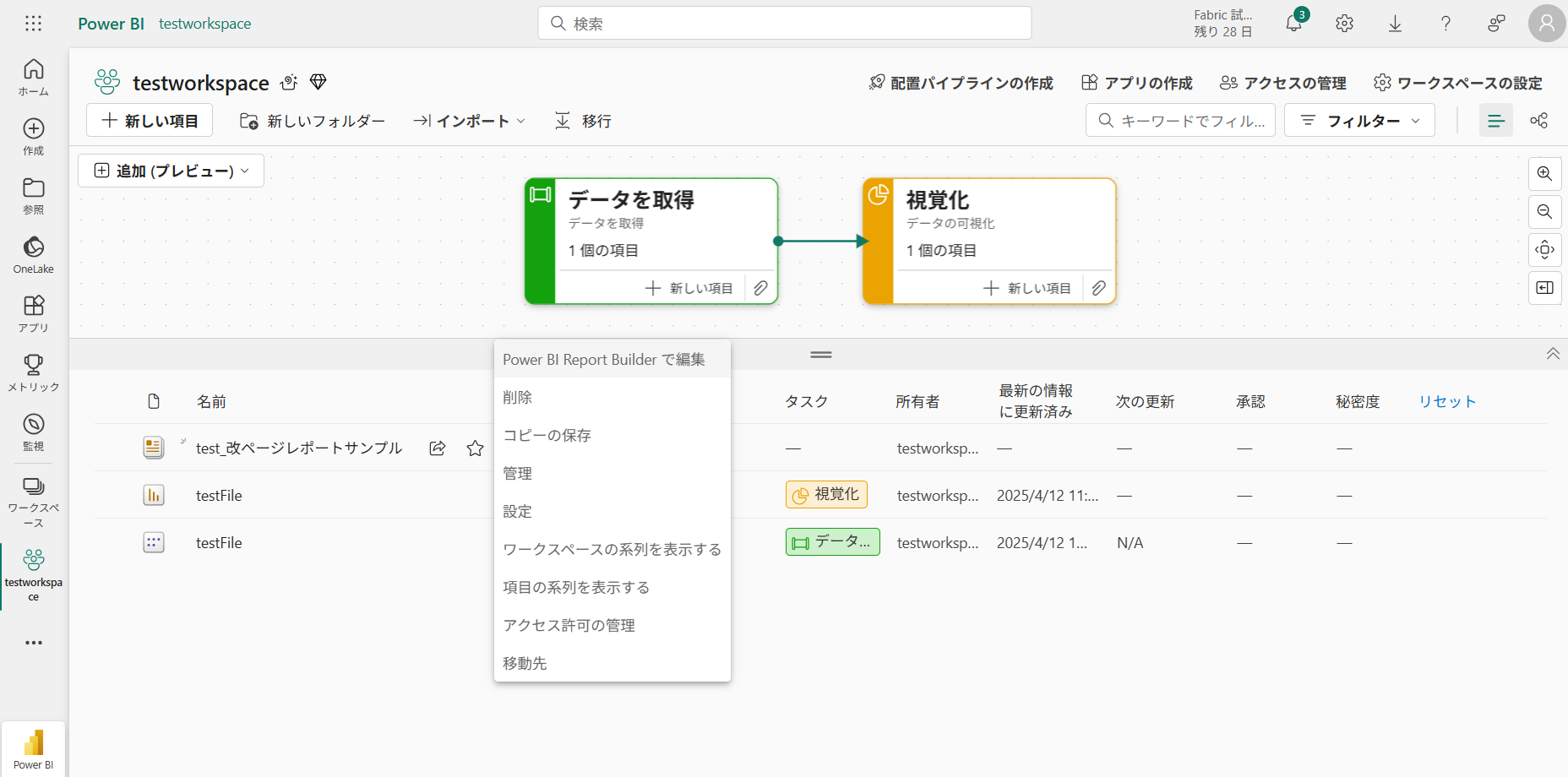Screen dimensions: 1568x777
Task: Add 新しい項目 to データを取得 card
Action: pyautogui.click(x=689, y=288)
